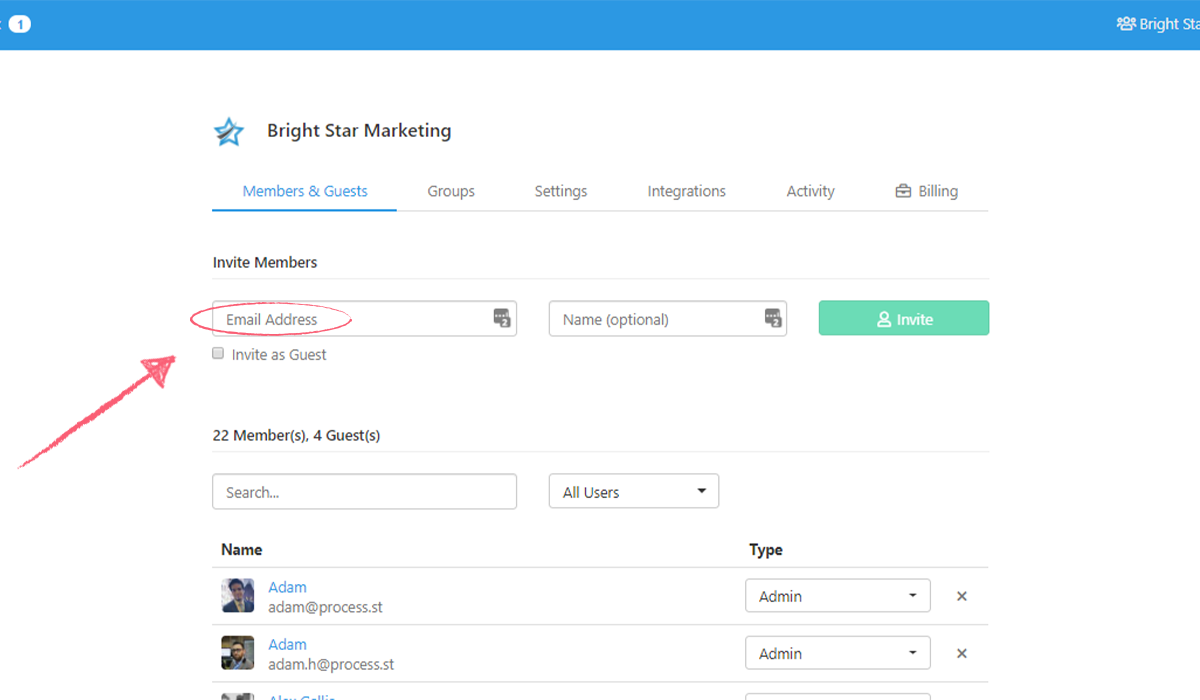Image resolution: width=1200 pixels, height=700 pixels.
Task: Switch to the Members & Guests tab
Action: 305,191
